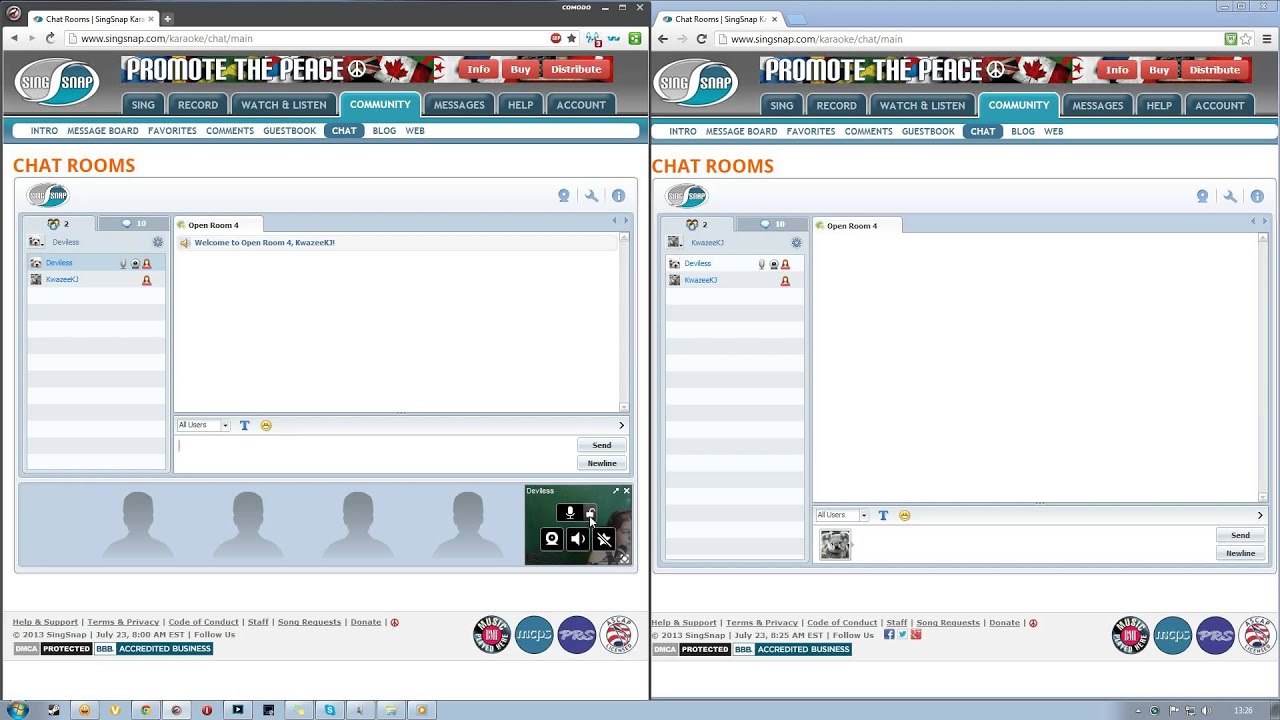Open gear options beside KwazeeKJ in right window
This screenshot has width=1280, height=720.
pos(796,243)
